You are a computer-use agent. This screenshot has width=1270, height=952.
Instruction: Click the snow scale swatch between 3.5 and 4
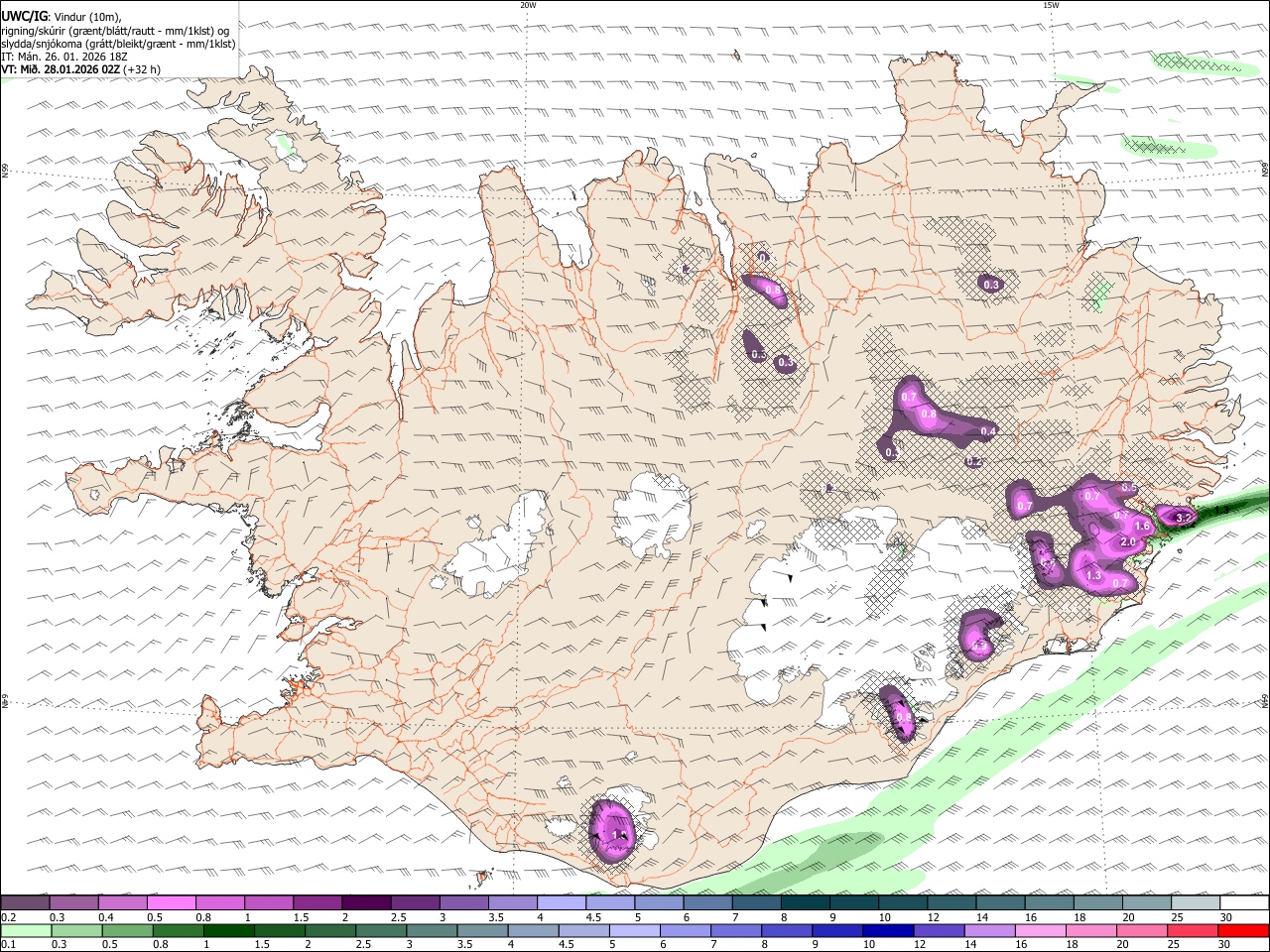tap(512, 902)
